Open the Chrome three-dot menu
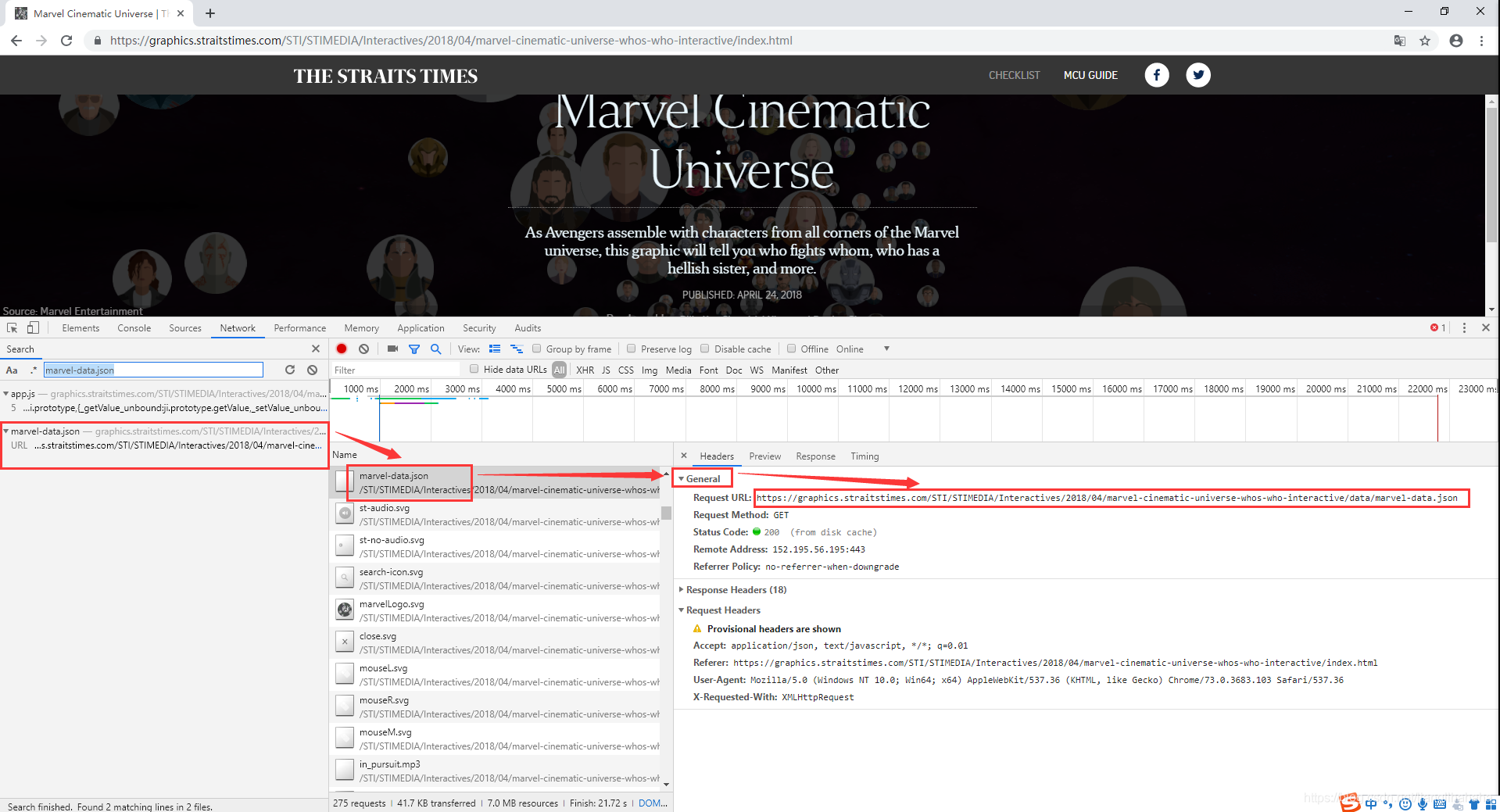This screenshot has height=812, width=1500. (x=1481, y=41)
